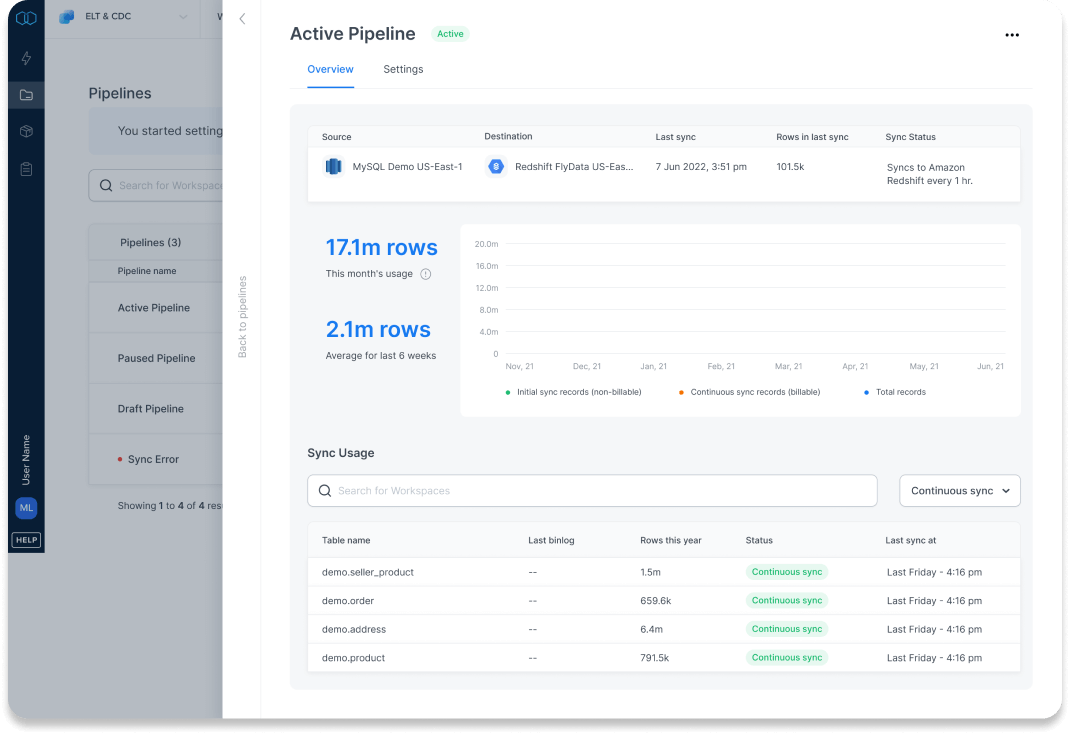Select the Overview tab
This screenshot has width=1070, height=735.
point(330,70)
